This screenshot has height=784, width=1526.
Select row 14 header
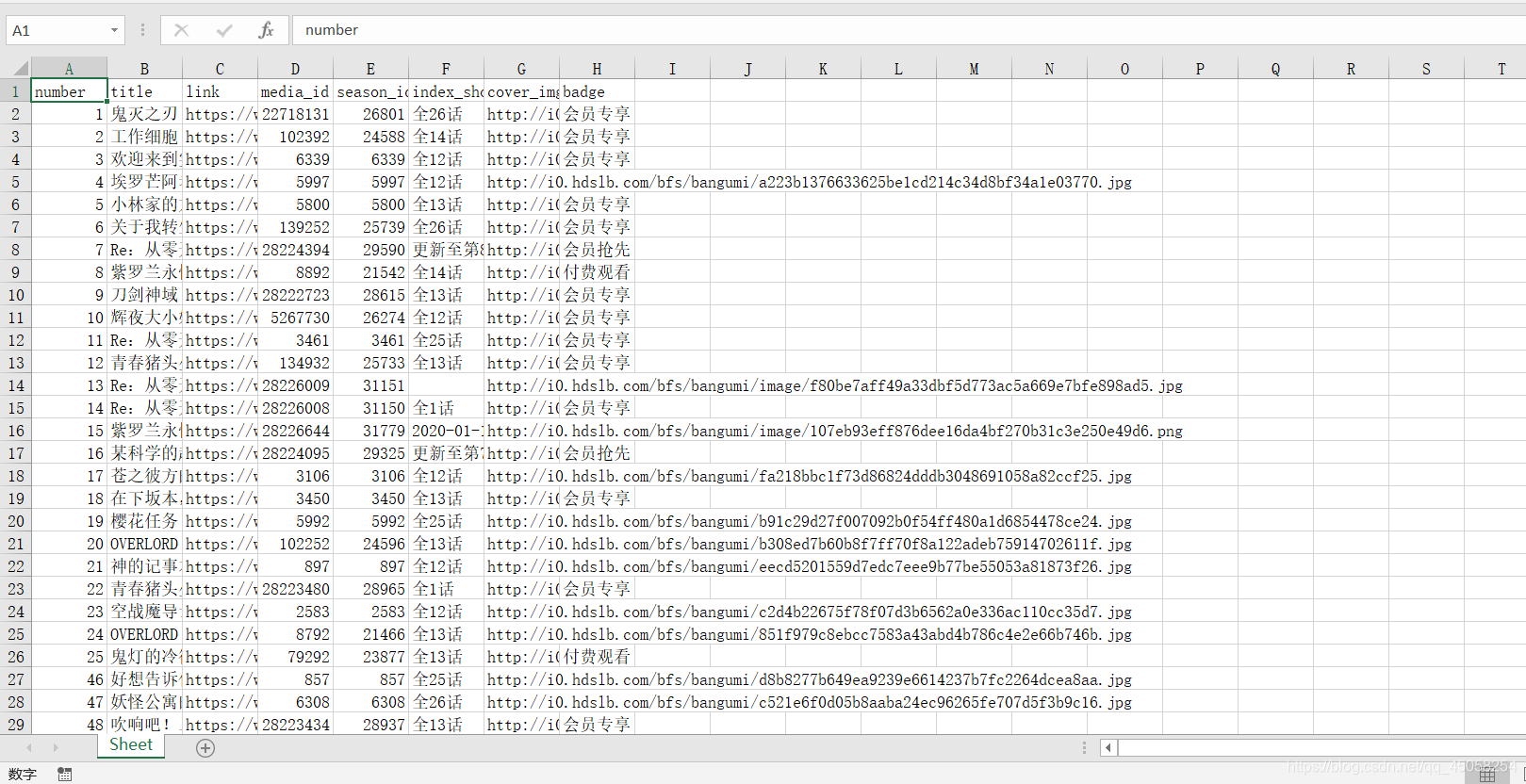coord(15,385)
